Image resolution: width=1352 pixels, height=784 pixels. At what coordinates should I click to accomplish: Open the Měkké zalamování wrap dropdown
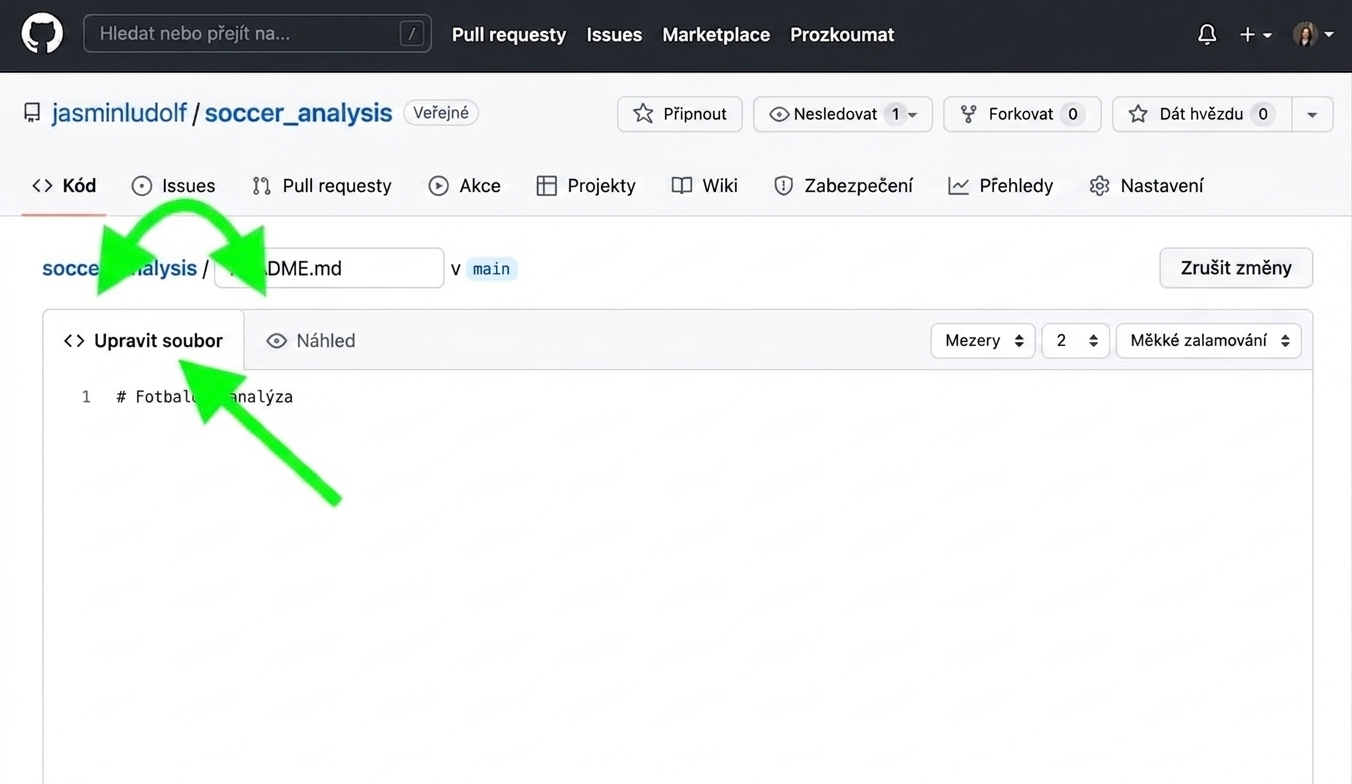tap(1209, 341)
